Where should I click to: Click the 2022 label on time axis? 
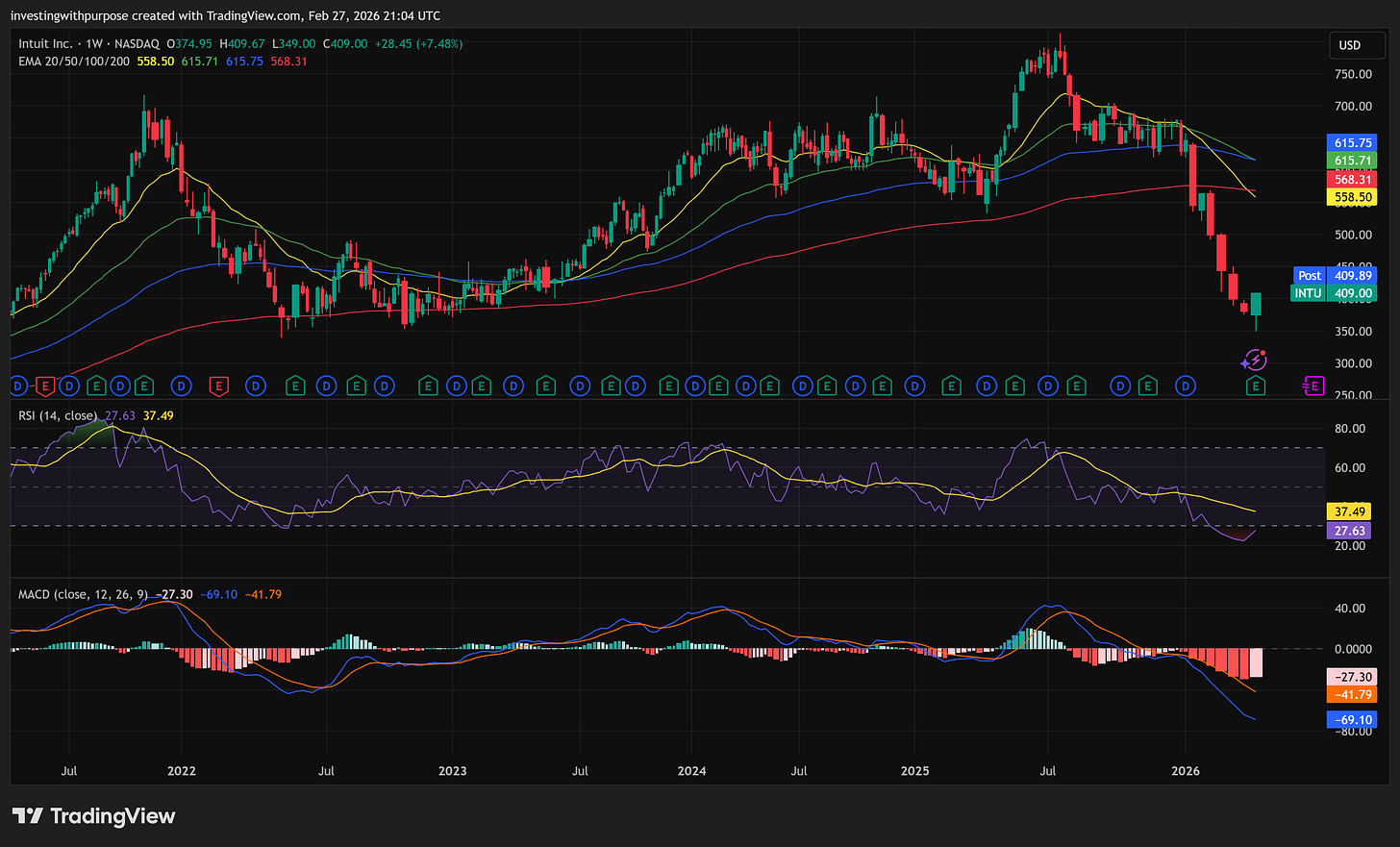181,771
